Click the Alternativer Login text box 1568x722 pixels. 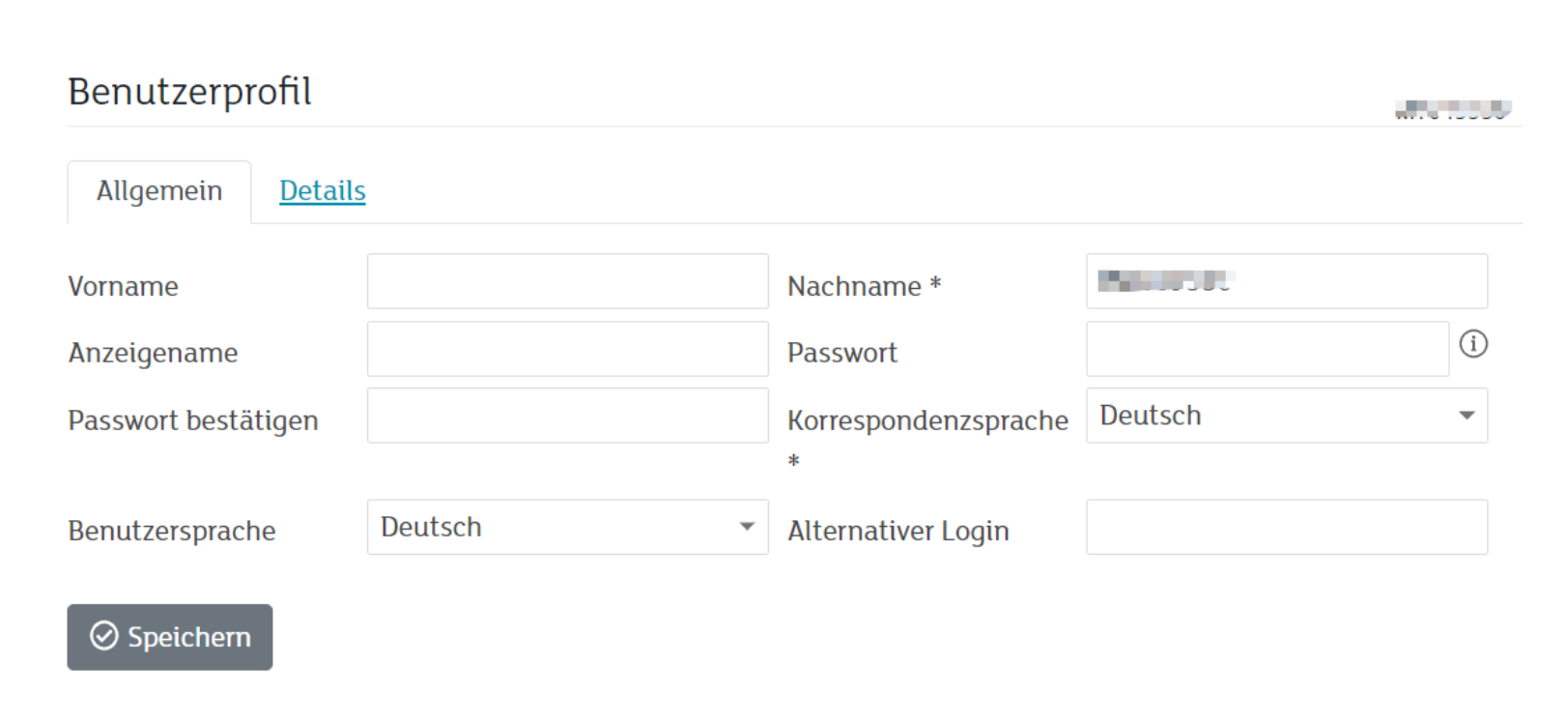[x=1286, y=527]
